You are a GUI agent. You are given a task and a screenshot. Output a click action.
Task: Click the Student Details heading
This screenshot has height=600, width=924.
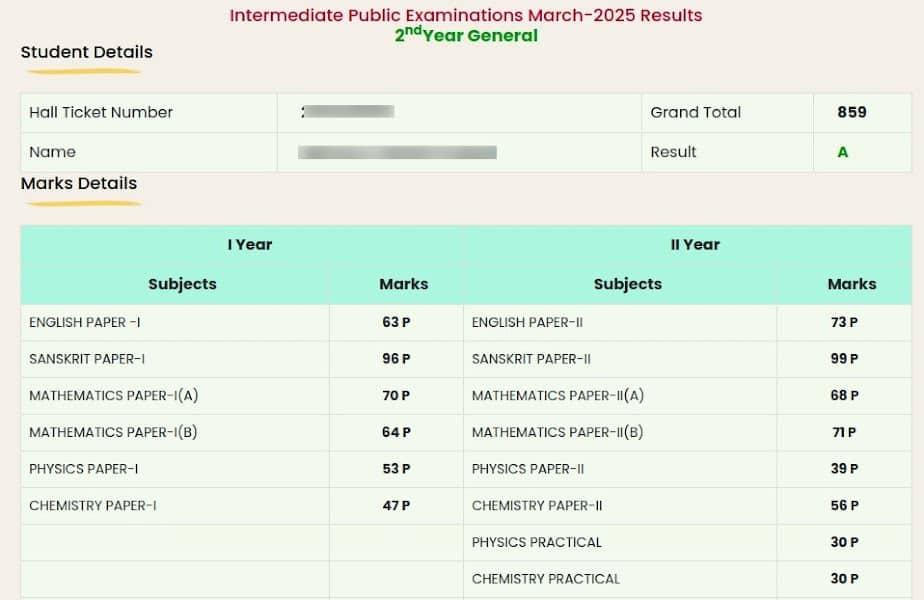pos(87,52)
